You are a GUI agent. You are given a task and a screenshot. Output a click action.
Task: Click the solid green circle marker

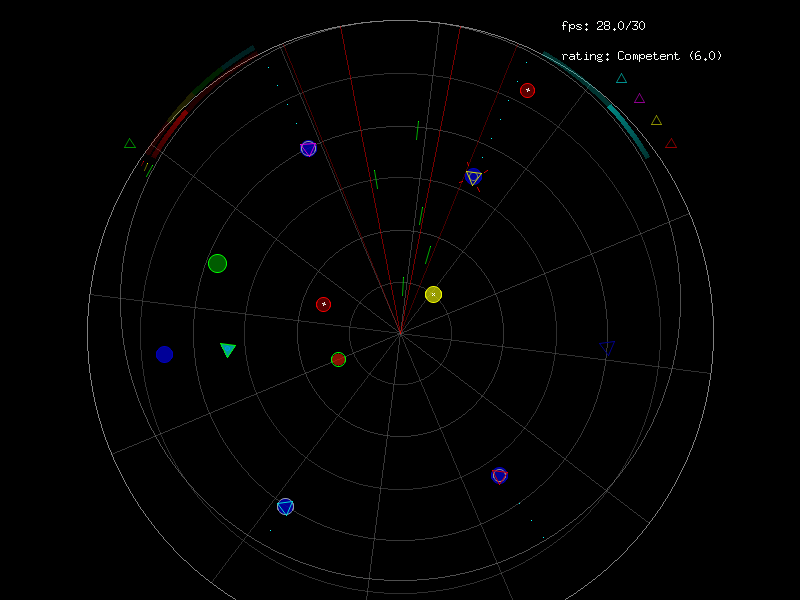click(217, 263)
